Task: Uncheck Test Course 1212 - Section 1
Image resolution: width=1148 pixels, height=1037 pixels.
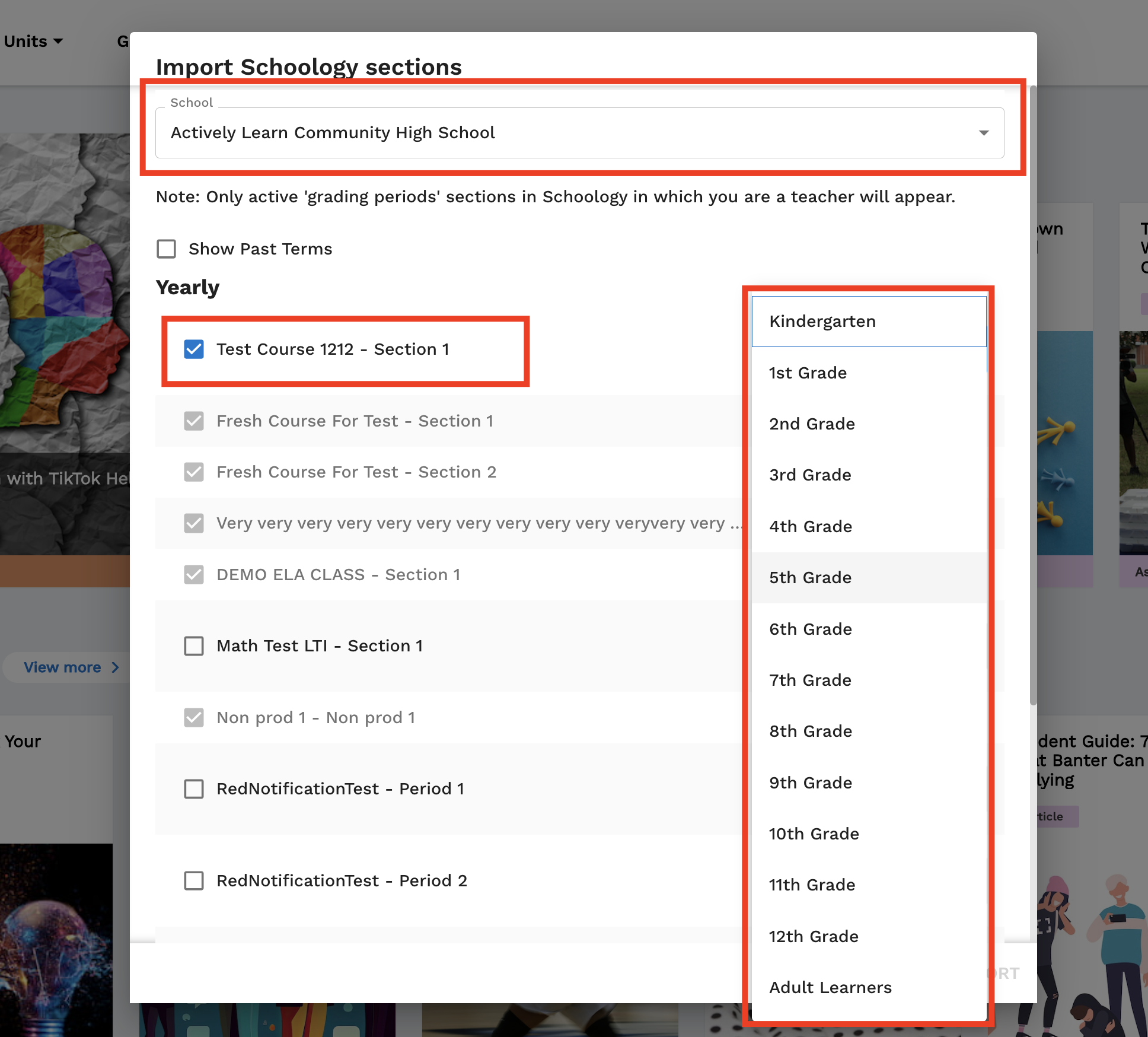Action: click(194, 349)
